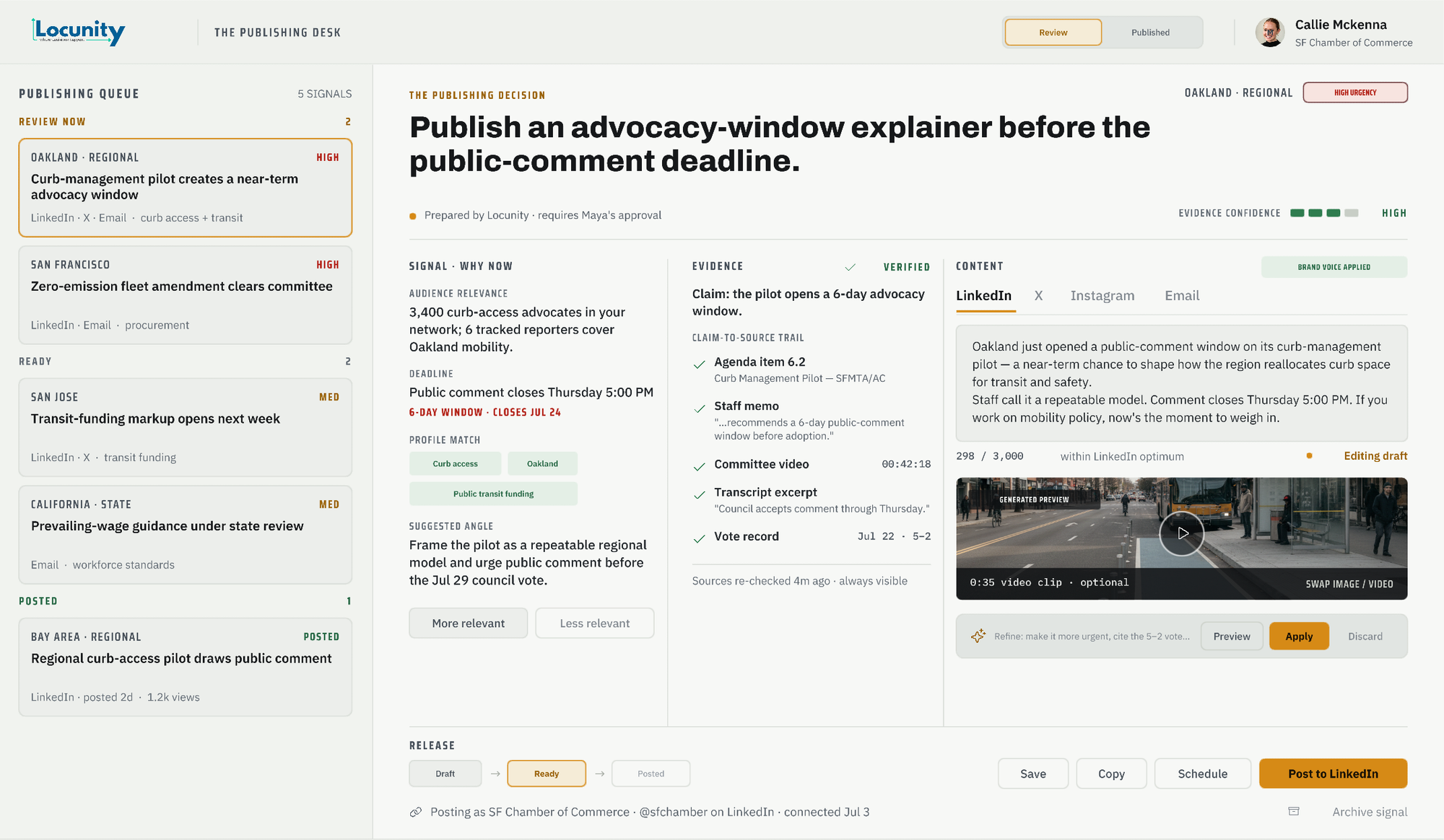Click the Committee video timestamp 00:42:18
Screen dimensions: 1444x840
906,464
